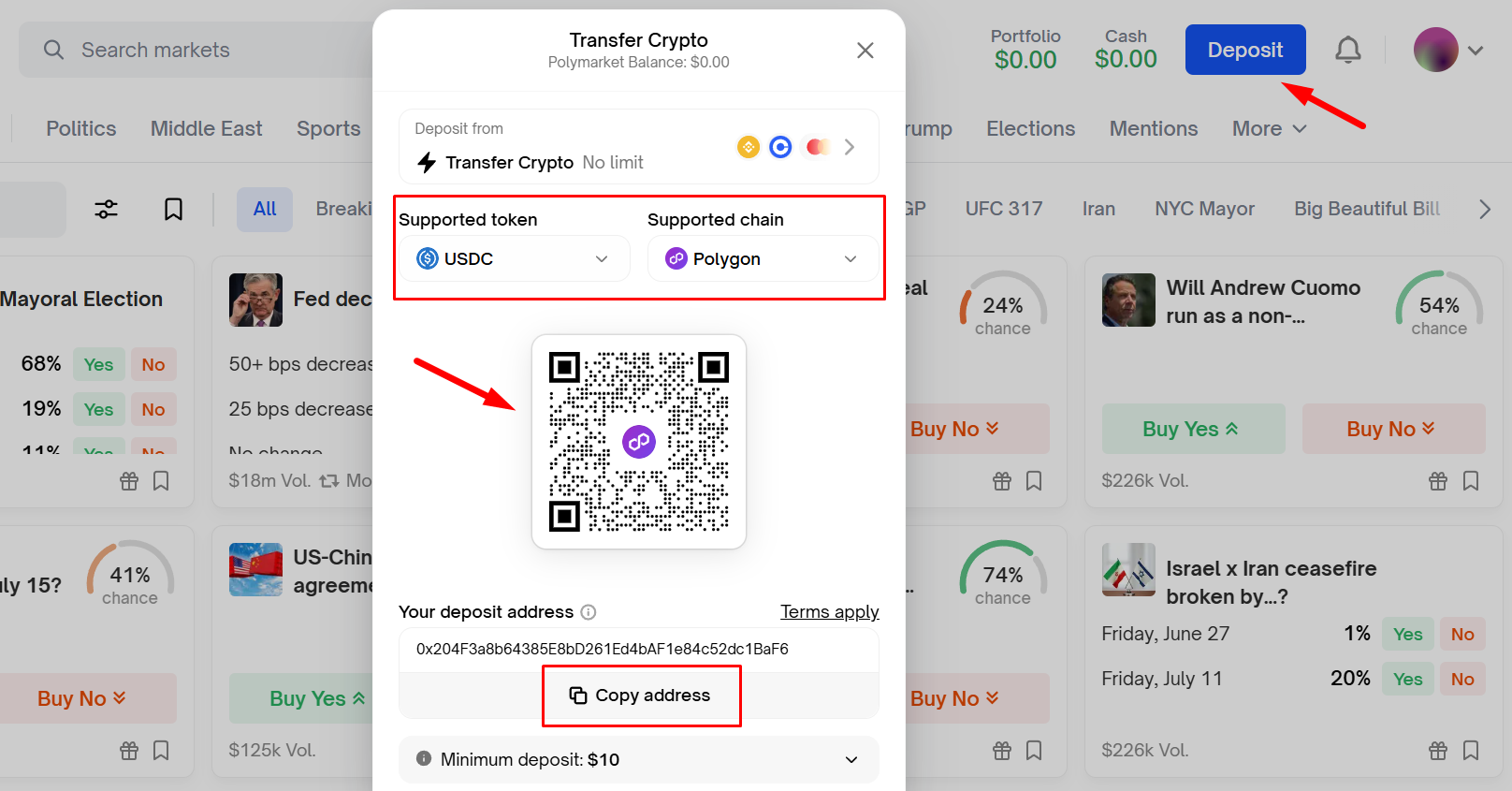
Task: Click the bookmark icon beside filters
Action: click(x=173, y=209)
